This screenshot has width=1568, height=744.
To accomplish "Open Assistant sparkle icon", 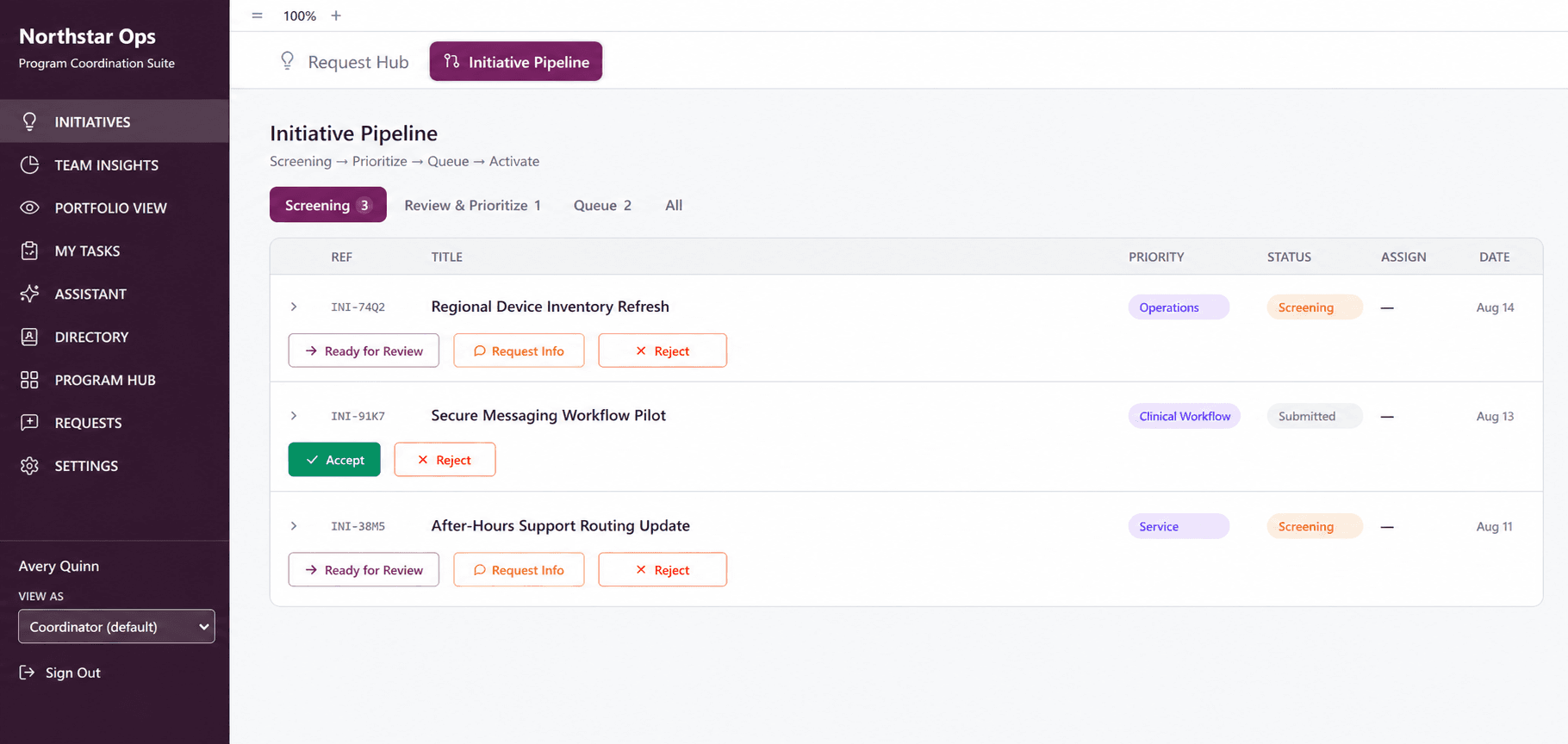I will [29, 294].
